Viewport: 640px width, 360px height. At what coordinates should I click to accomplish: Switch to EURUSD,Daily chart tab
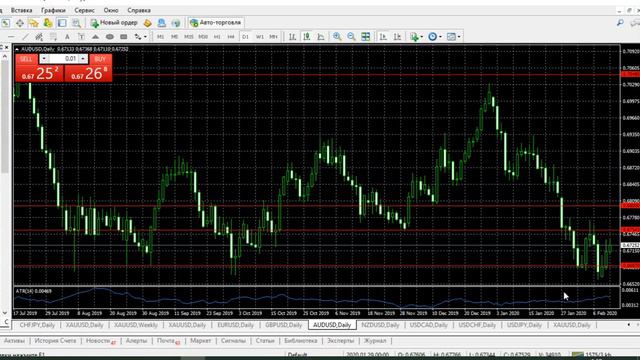pos(236,325)
